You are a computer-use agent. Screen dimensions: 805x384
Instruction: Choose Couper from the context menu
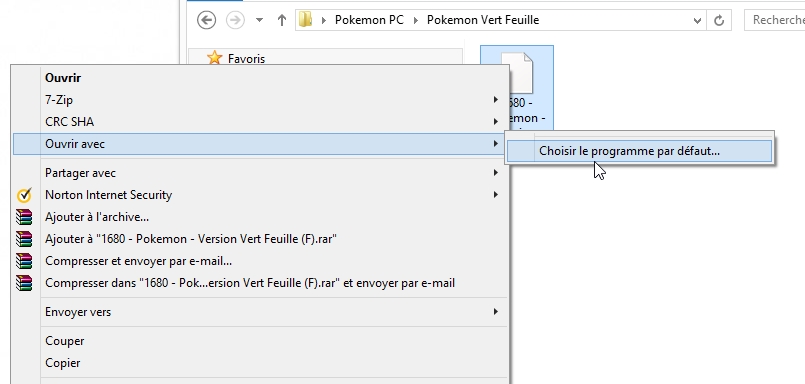[261, 341]
